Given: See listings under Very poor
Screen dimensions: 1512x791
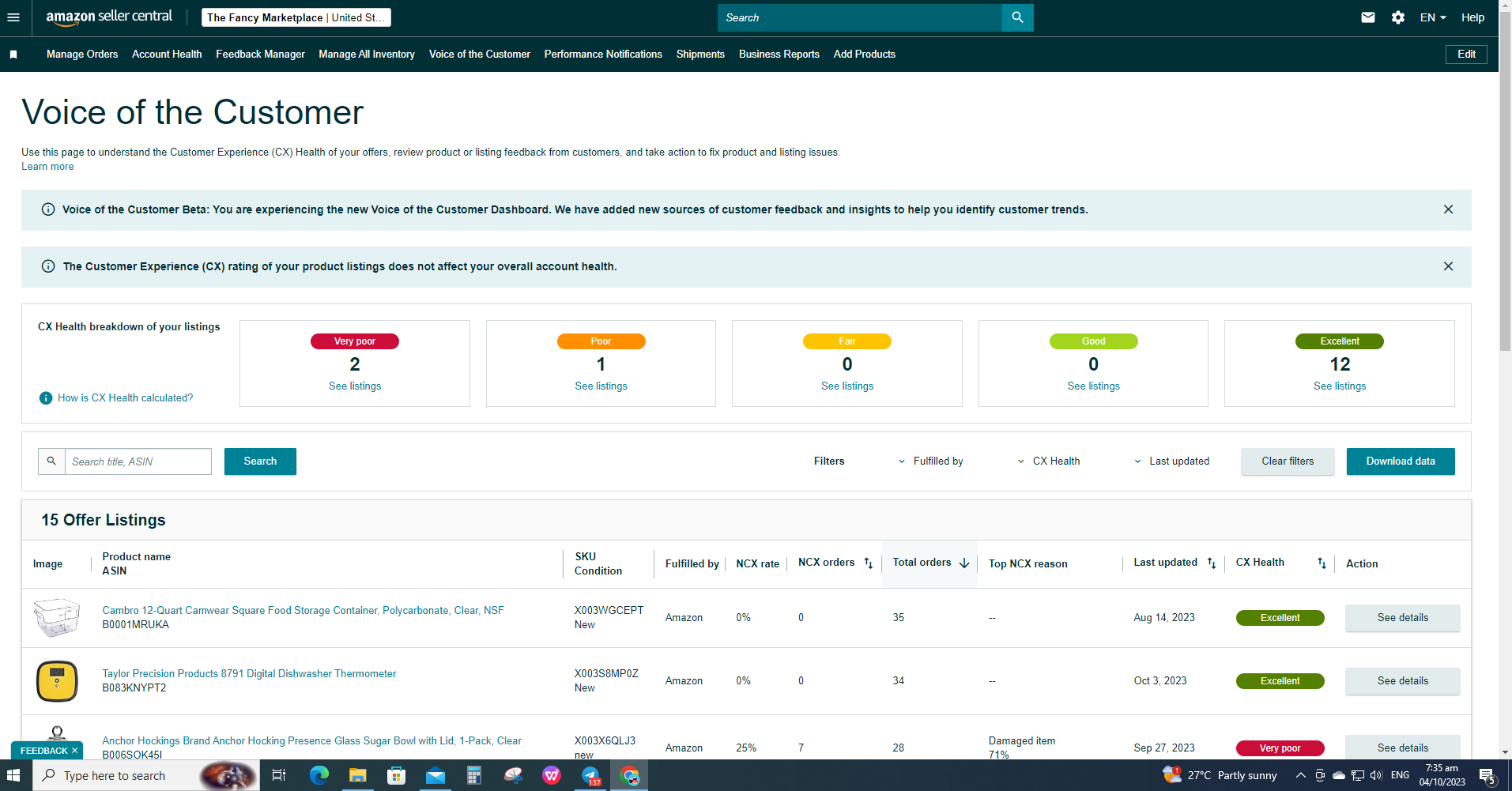Looking at the screenshot, I should tap(355, 386).
